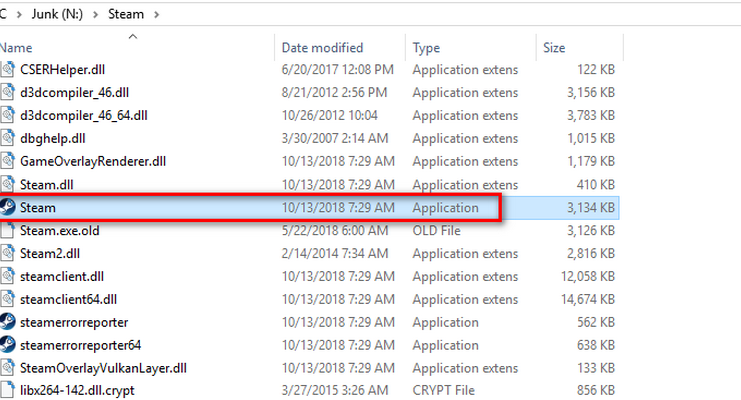Image resolution: width=741 pixels, height=400 pixels.
Task: Click the 562 KB size value
Action: click(x=595, y=322)
